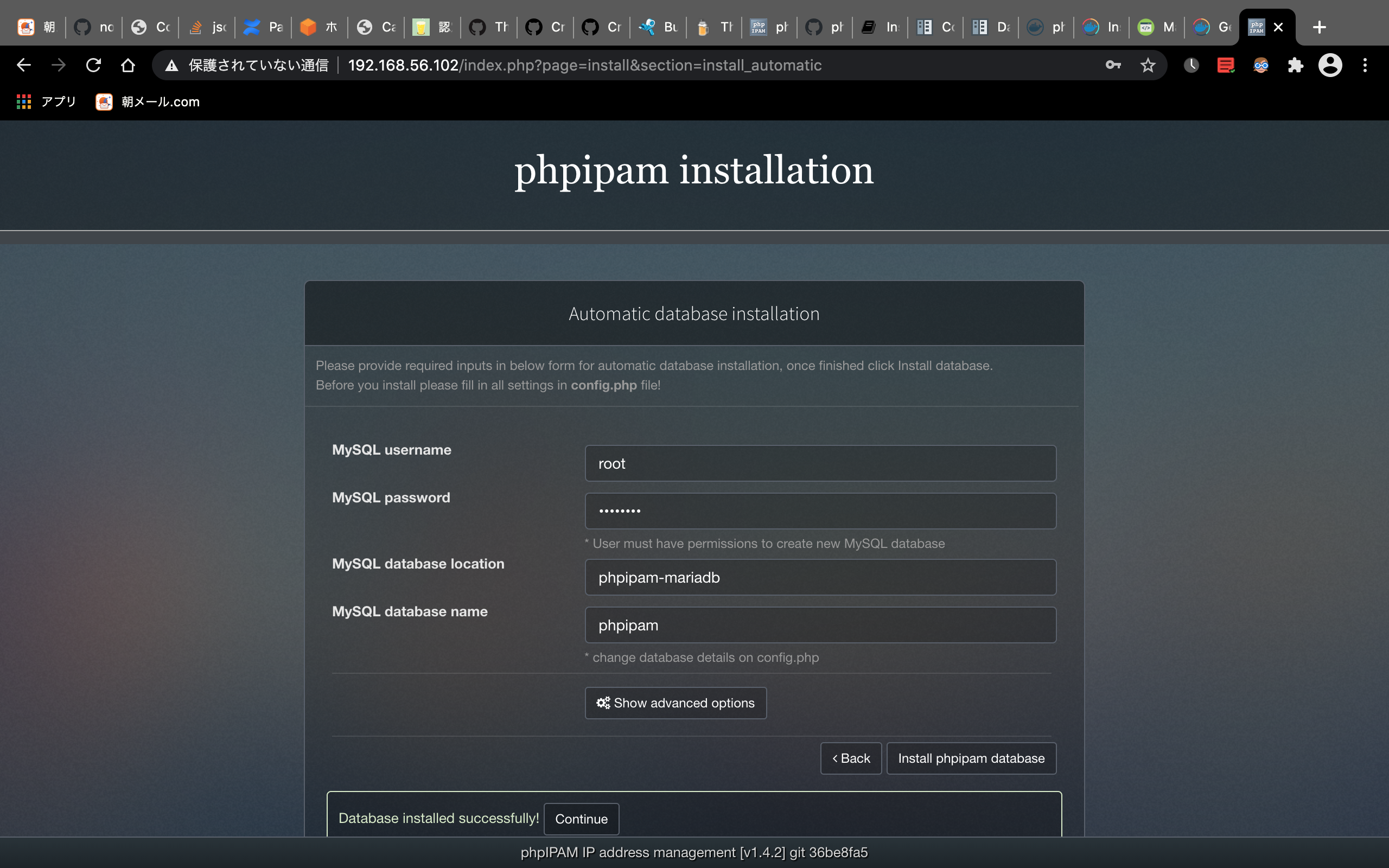Click the bold 'config.php' text
1389x868 pixels.
click(x=604, y=385)
